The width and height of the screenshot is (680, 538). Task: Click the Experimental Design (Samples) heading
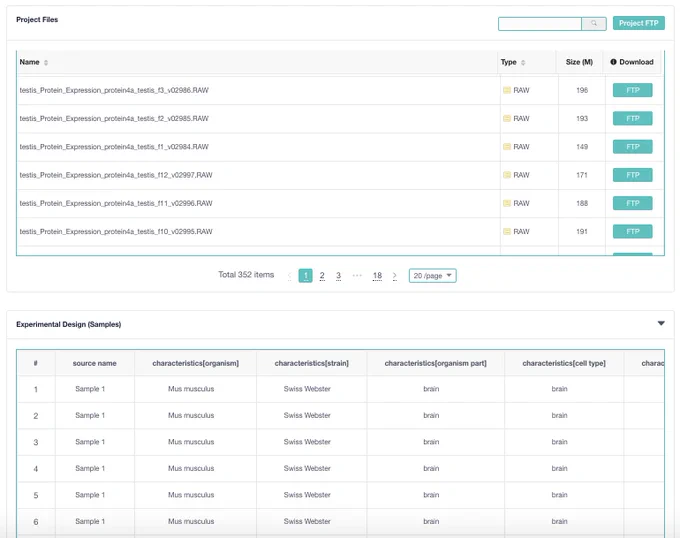pos(69,324)
